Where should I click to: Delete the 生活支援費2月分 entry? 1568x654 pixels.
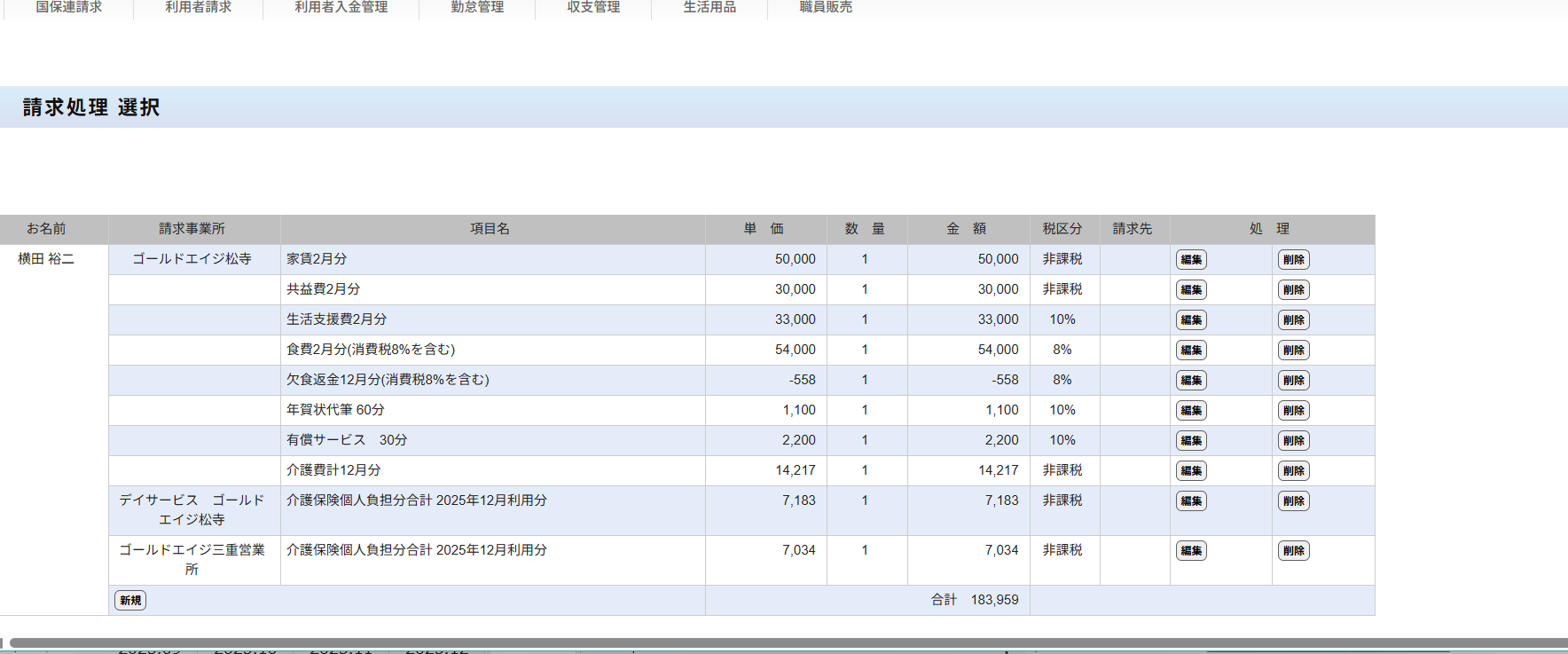point(1293,320)
